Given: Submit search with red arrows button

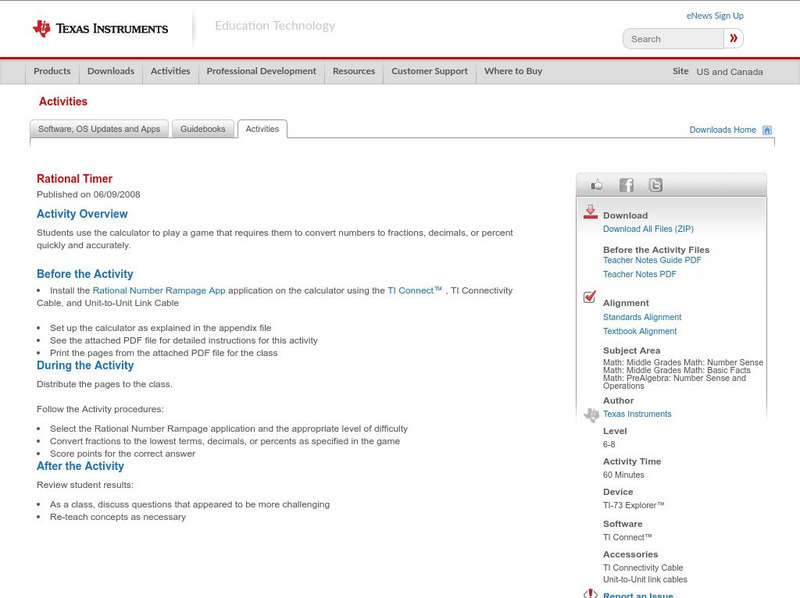Looking at the screenshot, I should 734,38.
